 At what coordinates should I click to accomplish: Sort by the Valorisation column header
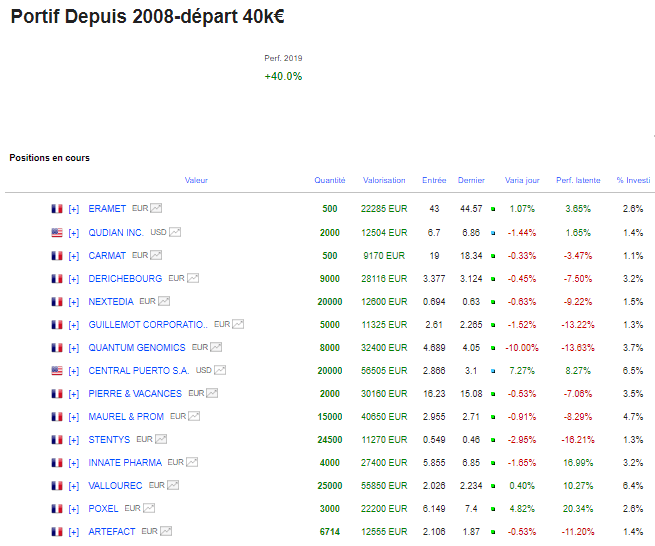(x=384, y=181)
